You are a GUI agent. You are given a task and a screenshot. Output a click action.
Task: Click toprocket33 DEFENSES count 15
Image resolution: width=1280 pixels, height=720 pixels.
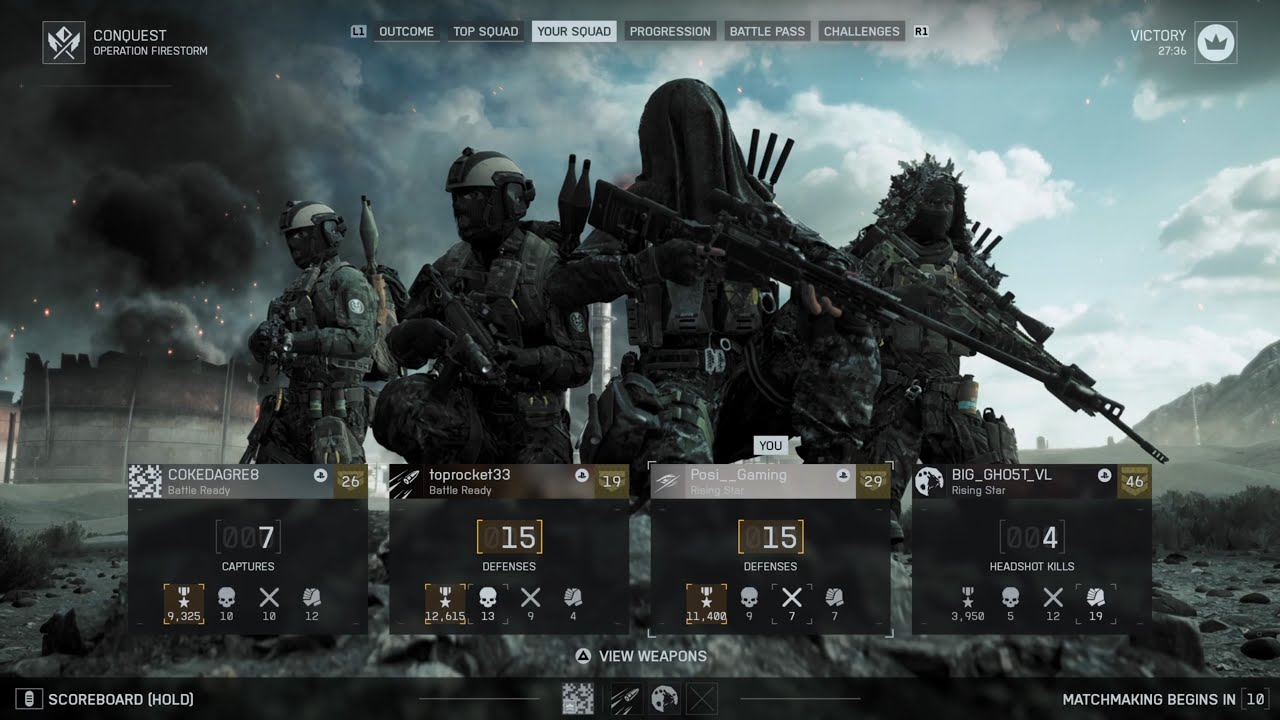point(509,538)
